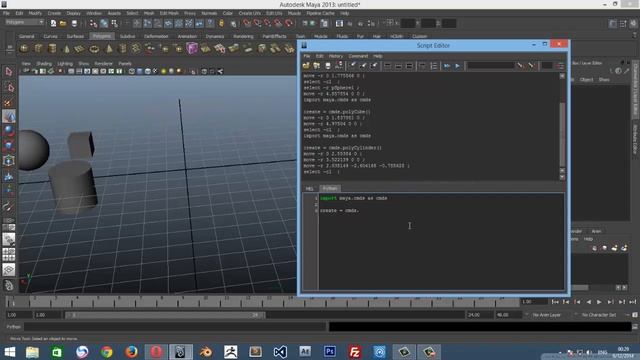Viewport: 640px width, 360px height.
Task: Open the Surfaces shelf tab
Action: click(x=75, y=36)
